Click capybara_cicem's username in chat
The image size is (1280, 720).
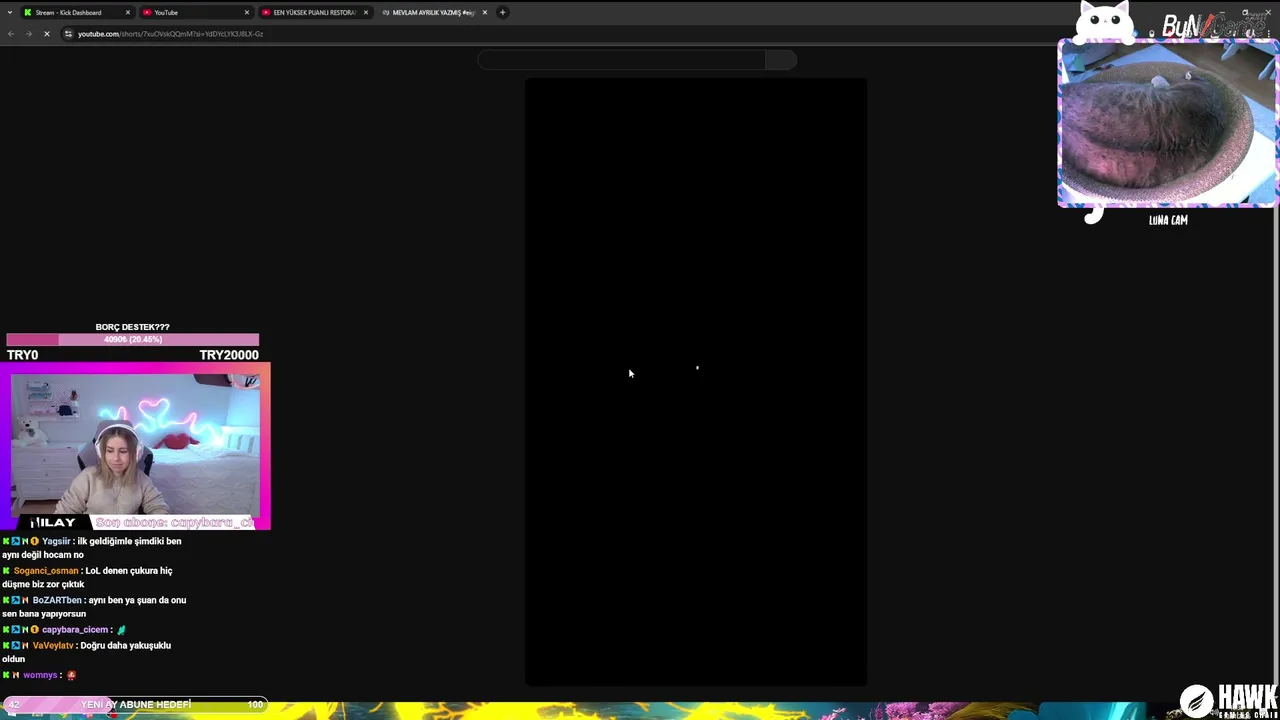click(75, 630)
